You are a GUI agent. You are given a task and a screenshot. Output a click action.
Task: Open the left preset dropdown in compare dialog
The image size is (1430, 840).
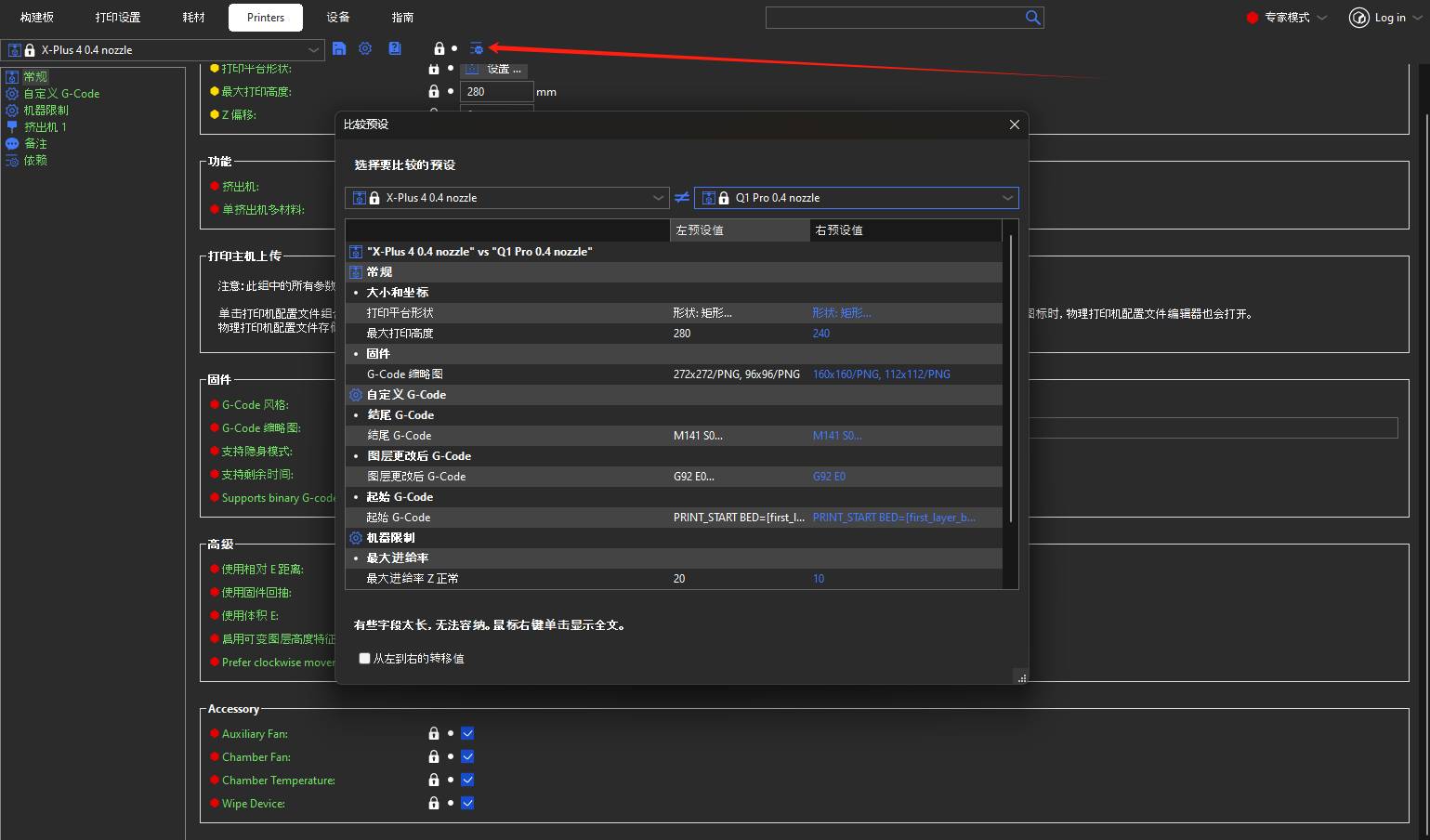tap(506, 198)
